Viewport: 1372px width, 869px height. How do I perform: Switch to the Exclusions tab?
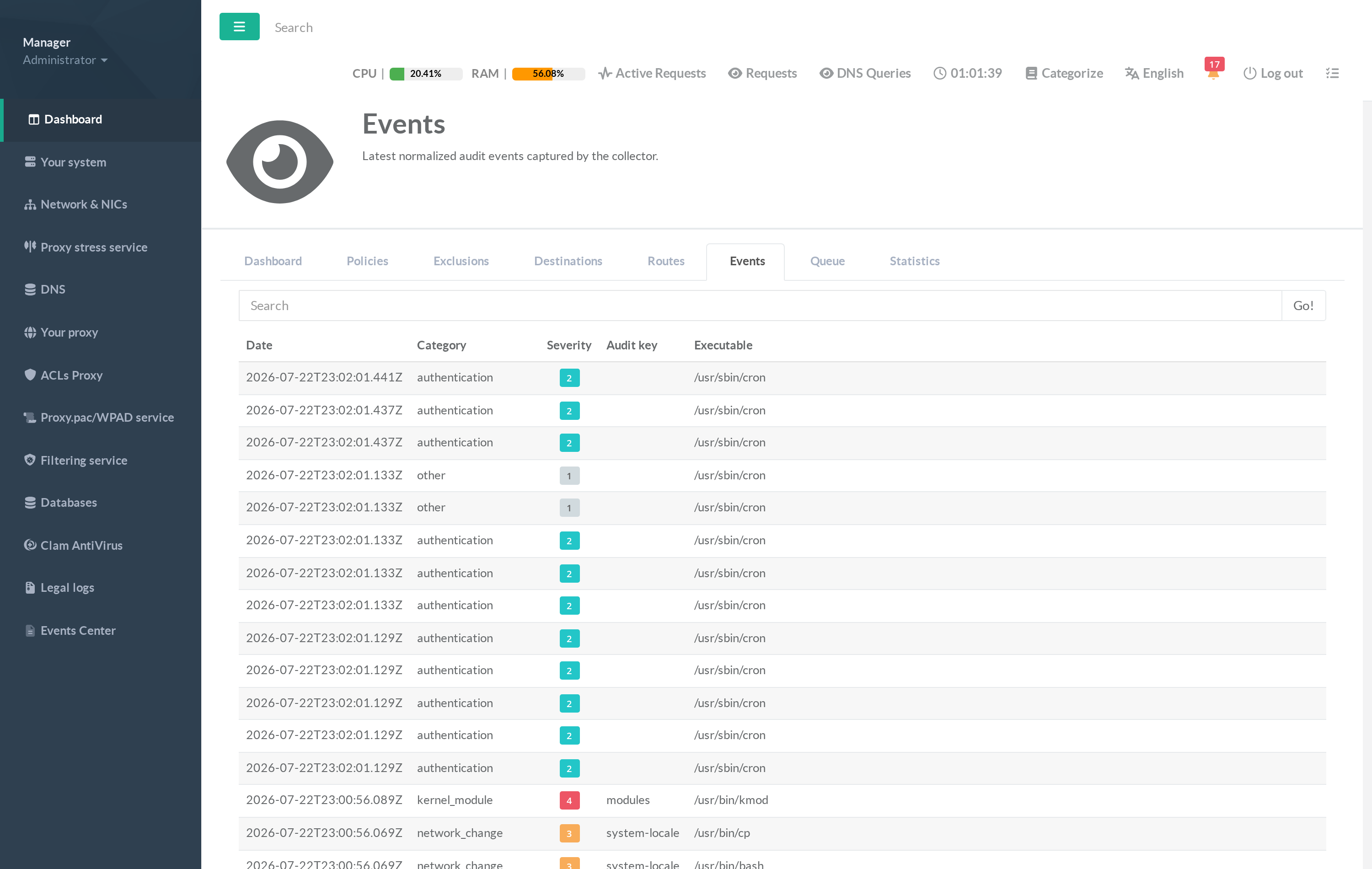pos(461,262)
